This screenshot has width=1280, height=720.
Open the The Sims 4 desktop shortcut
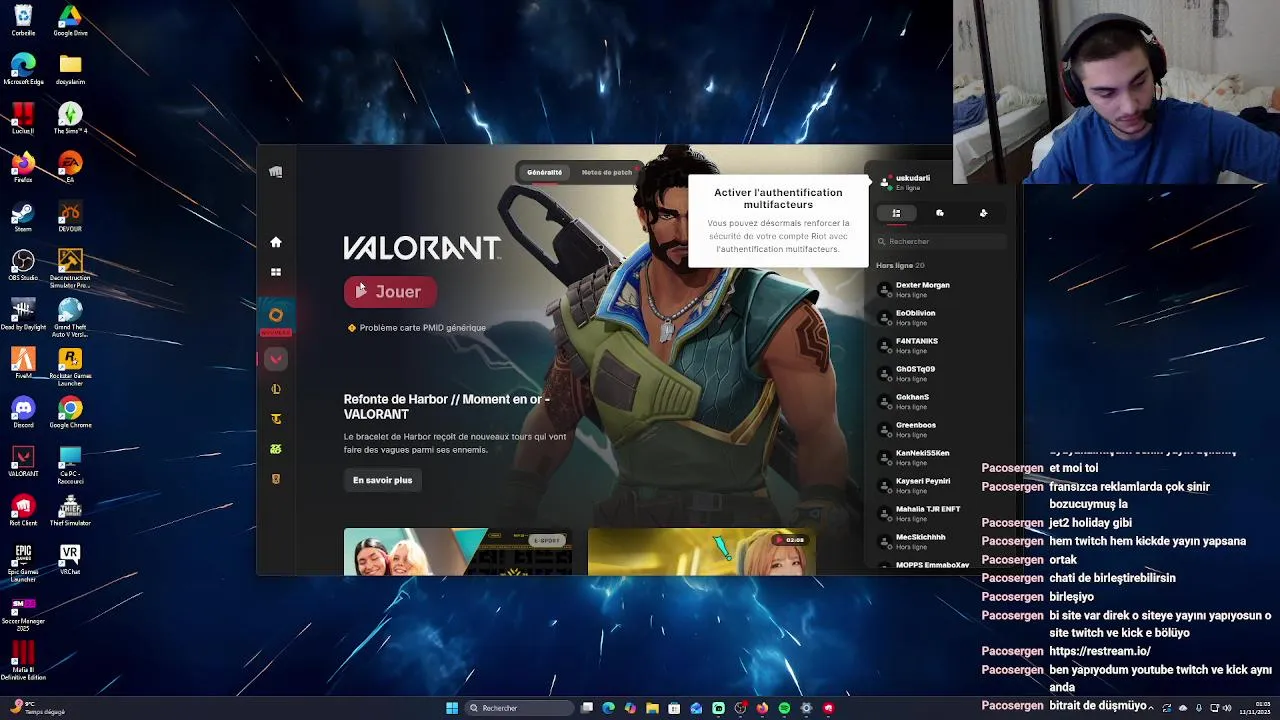(x=70, y=118)
